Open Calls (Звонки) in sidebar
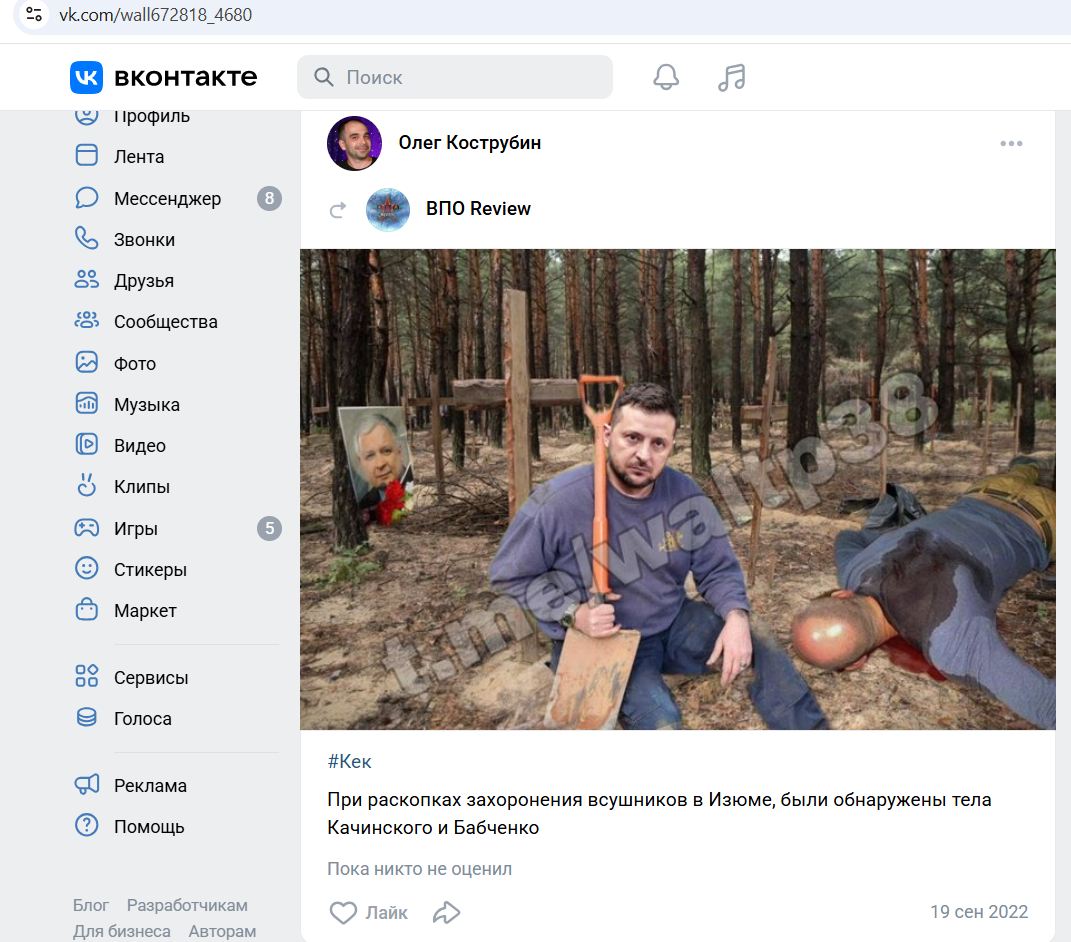Image resolution: width=1071 pixels, height=942 pixels. click(143, 240)
